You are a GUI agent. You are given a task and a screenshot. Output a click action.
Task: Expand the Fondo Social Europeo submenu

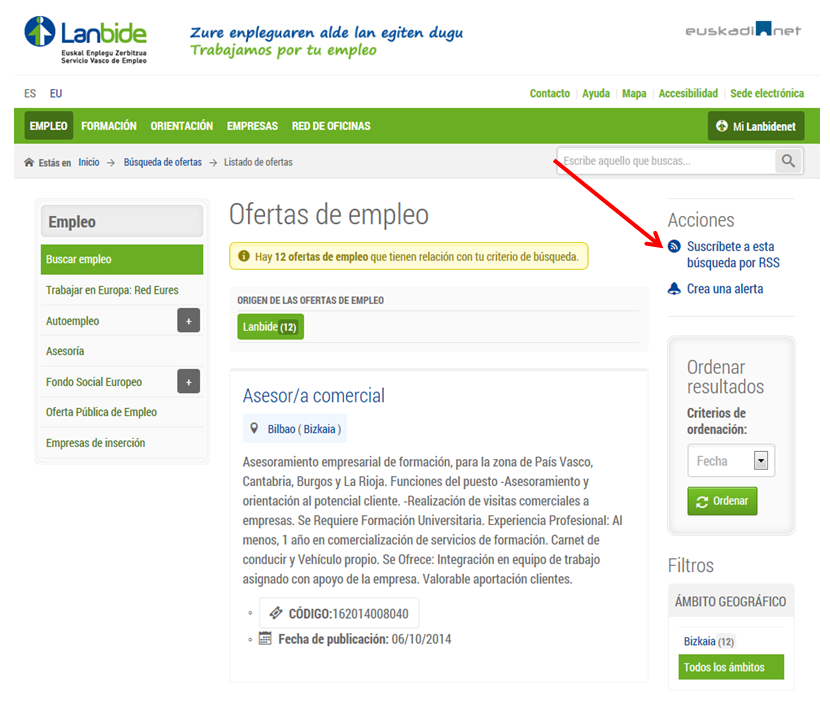point(188,382)
